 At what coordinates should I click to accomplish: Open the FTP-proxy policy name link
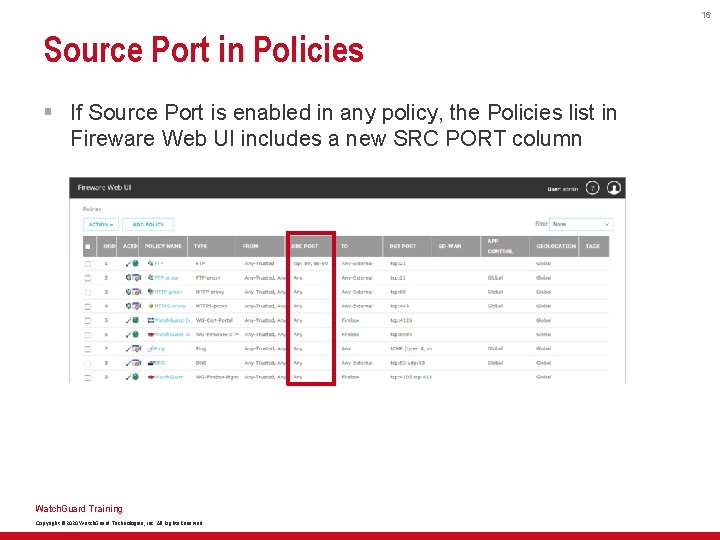pos(166,278)
